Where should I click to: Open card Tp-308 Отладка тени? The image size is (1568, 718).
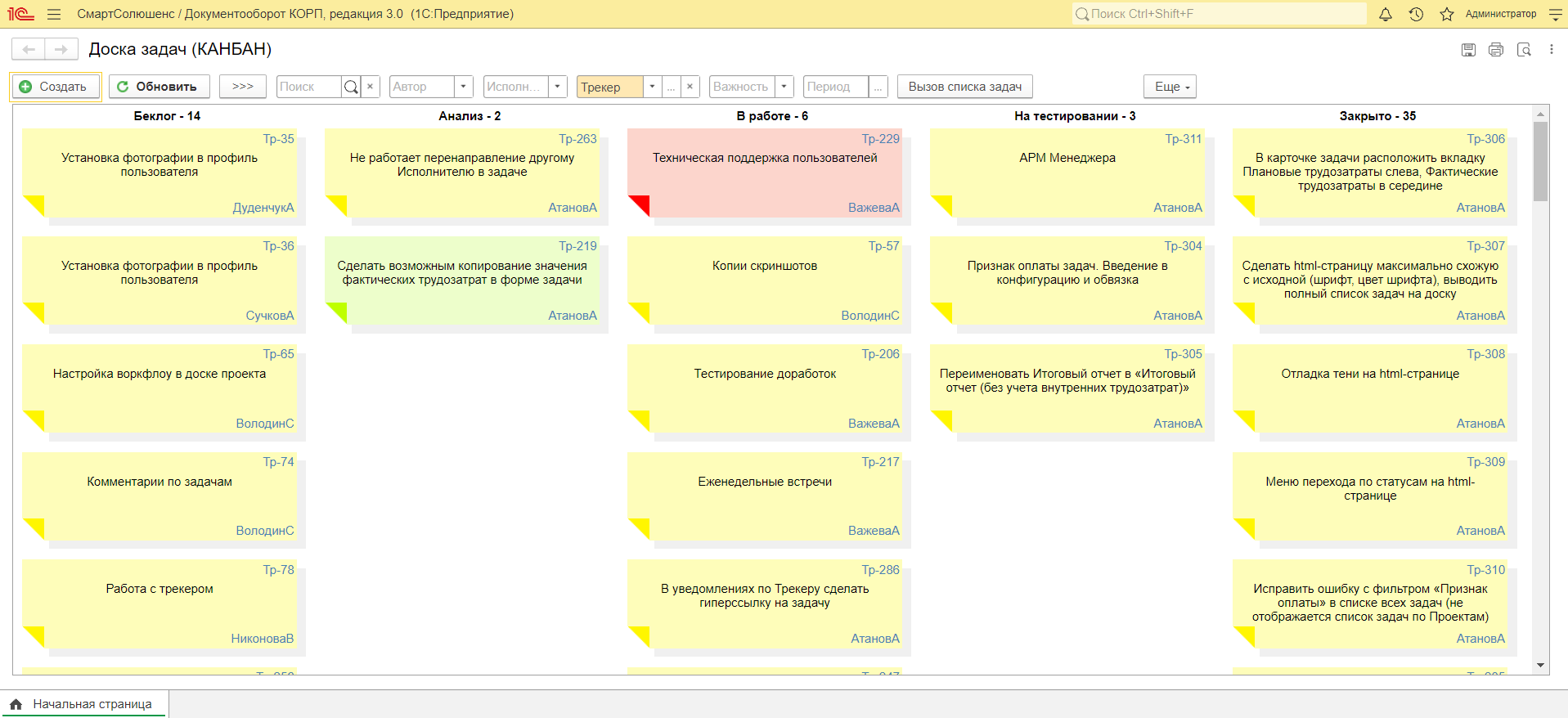[1370, 388]
